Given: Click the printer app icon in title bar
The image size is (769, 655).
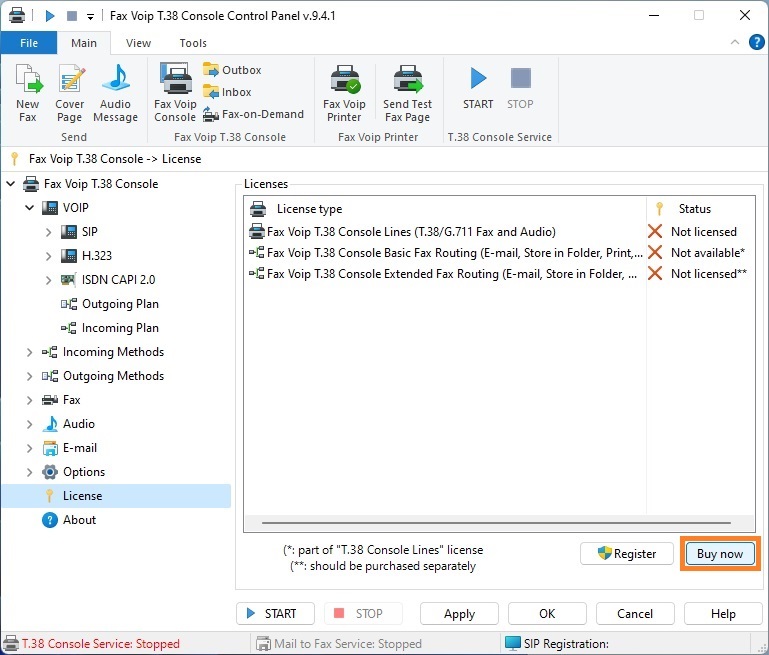Looking at the screenshot, I should (17, 16).
